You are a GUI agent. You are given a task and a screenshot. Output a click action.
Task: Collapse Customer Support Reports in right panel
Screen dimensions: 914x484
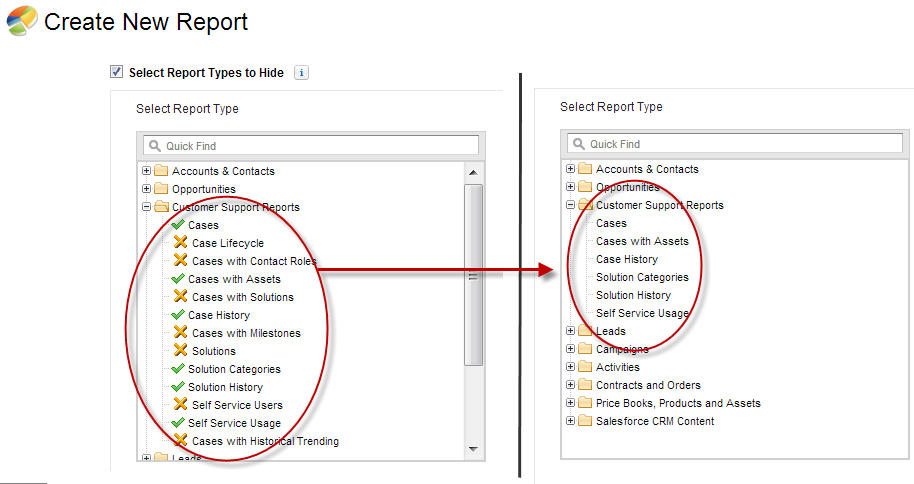click(571, 205)
